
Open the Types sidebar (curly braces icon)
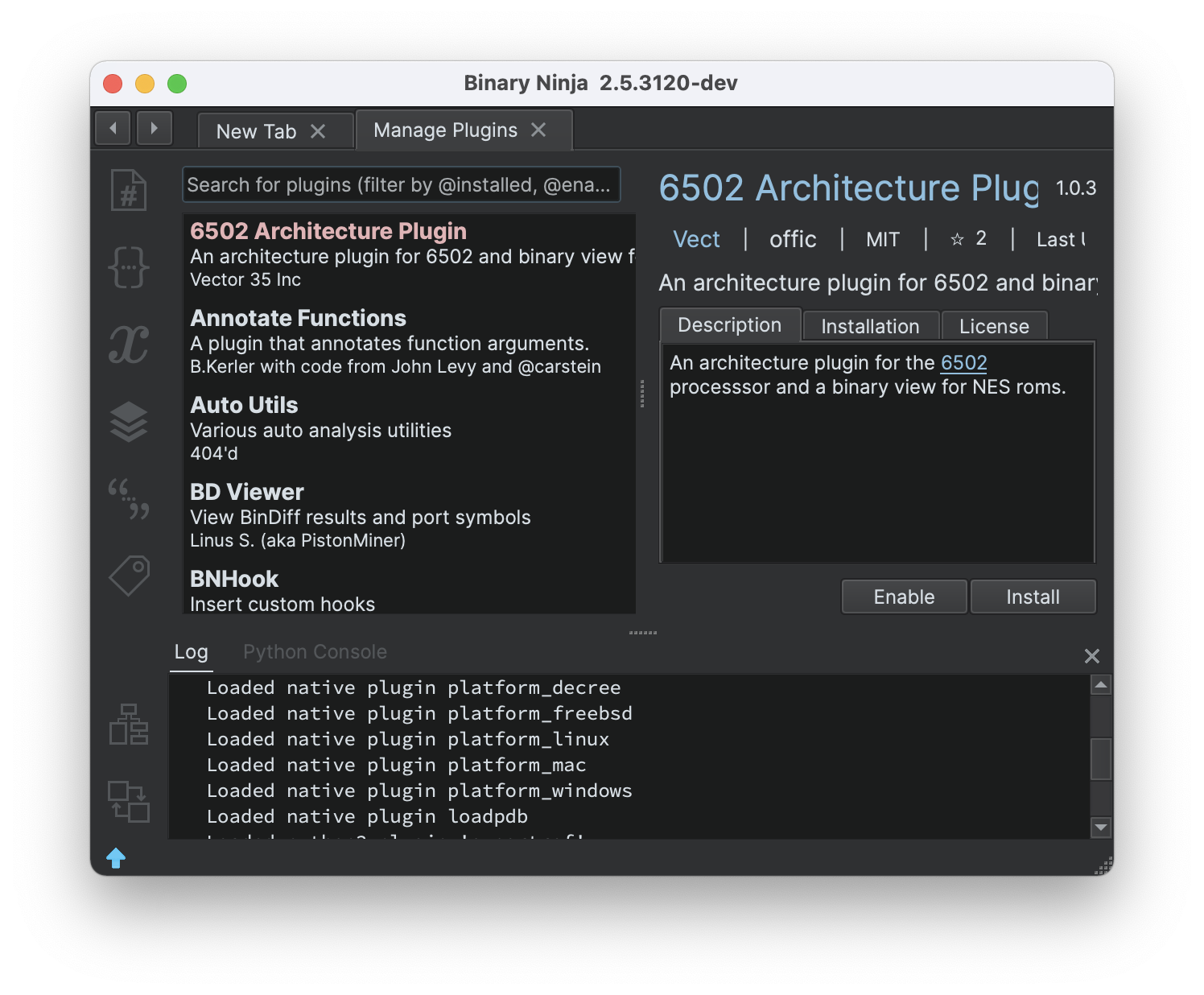(129, 266)
